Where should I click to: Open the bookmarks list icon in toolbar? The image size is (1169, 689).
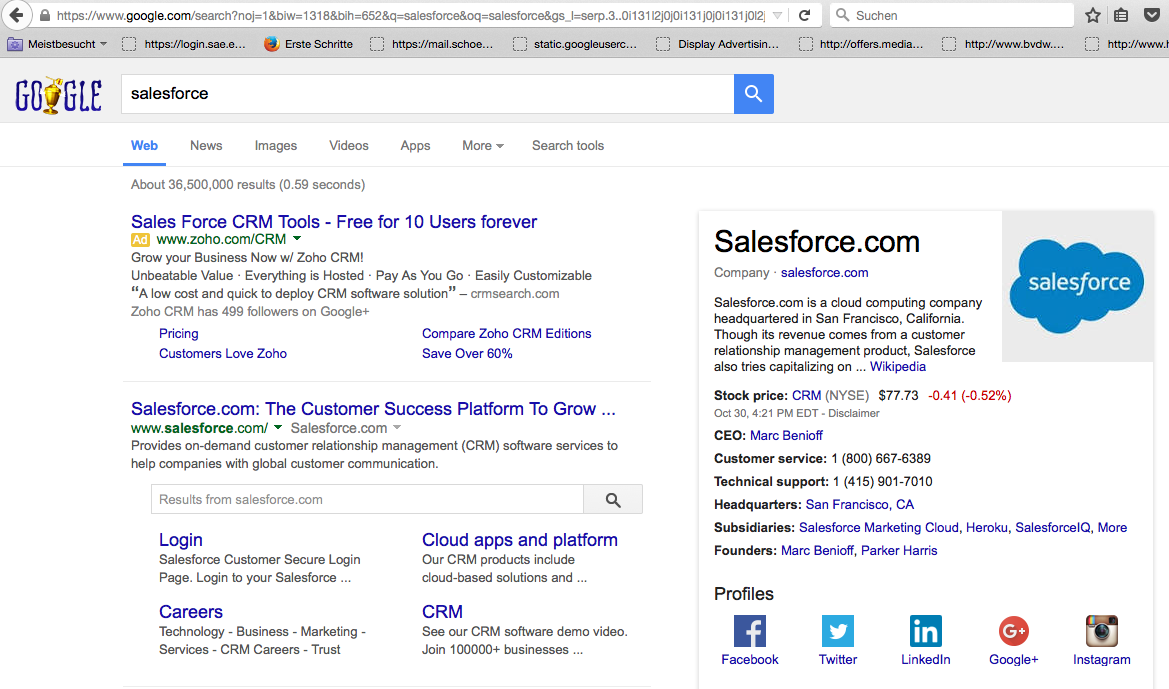click(1121, 15)
